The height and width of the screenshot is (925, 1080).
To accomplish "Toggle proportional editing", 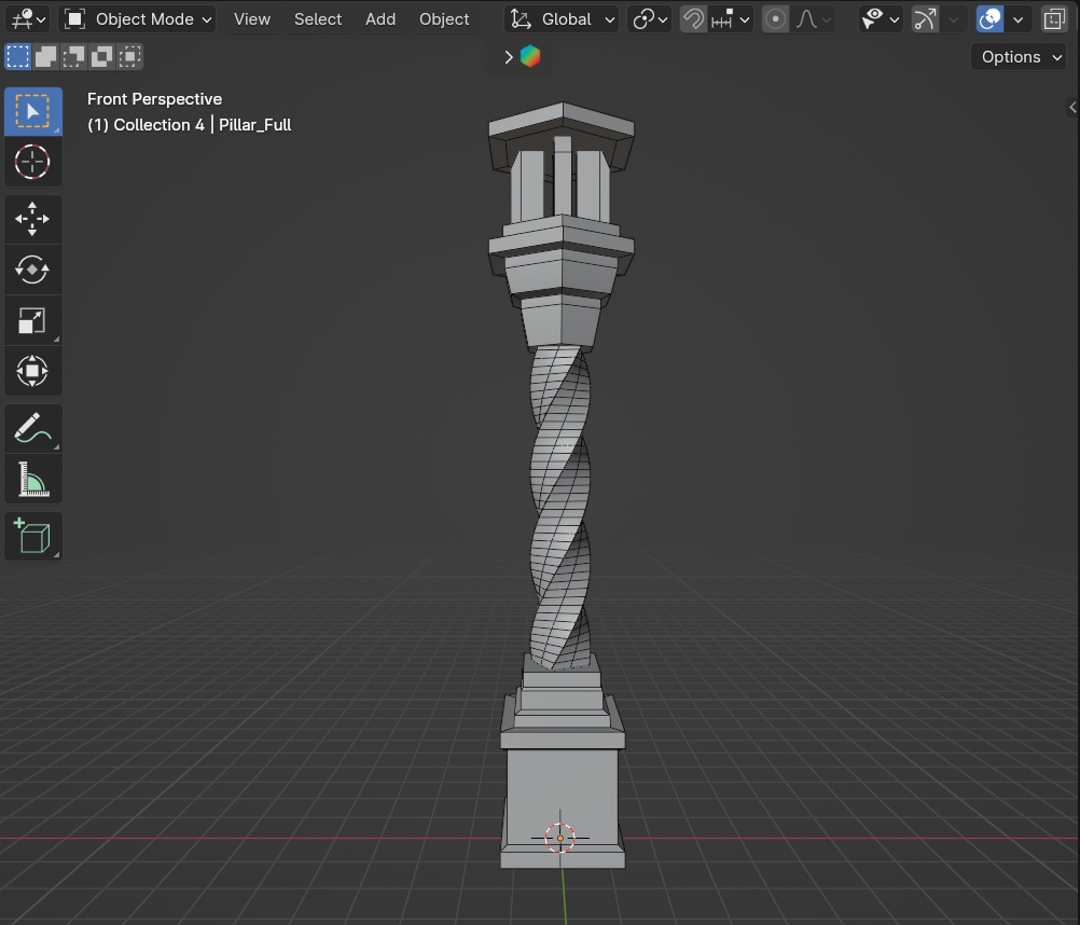I will 775,19.
